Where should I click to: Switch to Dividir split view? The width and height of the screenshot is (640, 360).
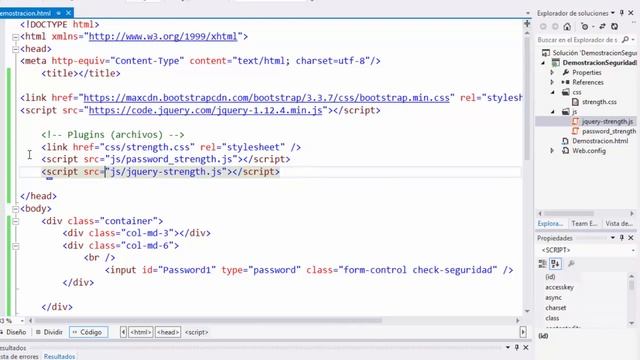(49, 332)
